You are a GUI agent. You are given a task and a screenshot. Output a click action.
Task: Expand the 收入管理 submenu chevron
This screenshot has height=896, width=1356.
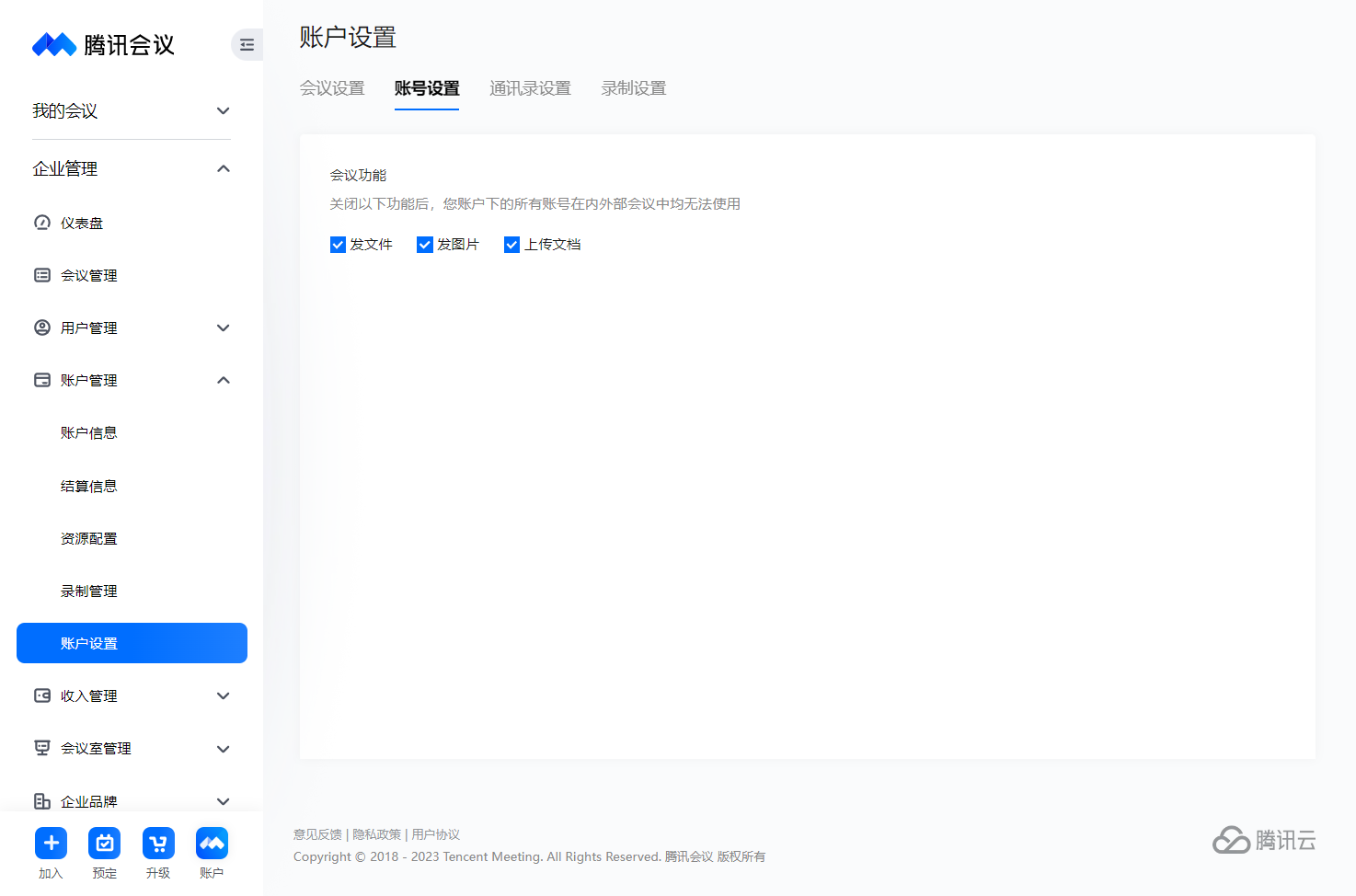click(223, 695)
